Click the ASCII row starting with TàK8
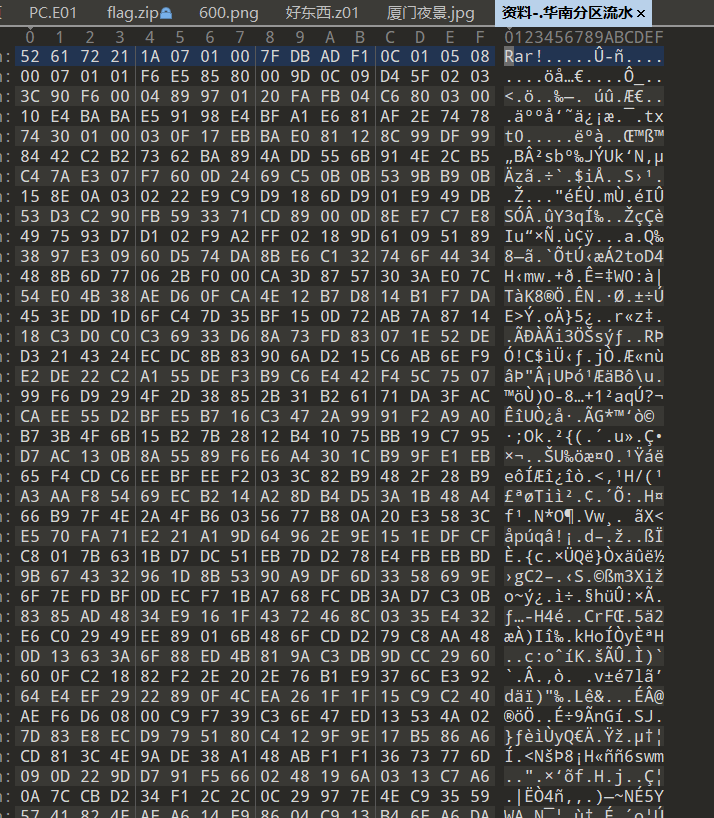This screenshot has height=818, width=714. click(584, 296)
